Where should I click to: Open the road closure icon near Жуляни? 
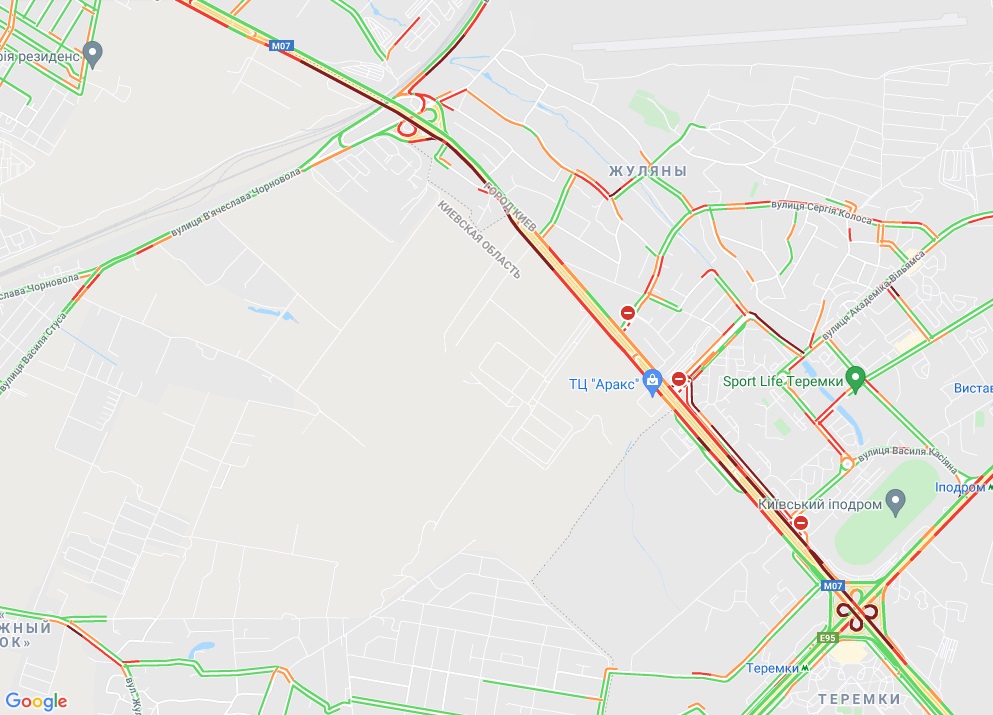[x=628, y=313]
